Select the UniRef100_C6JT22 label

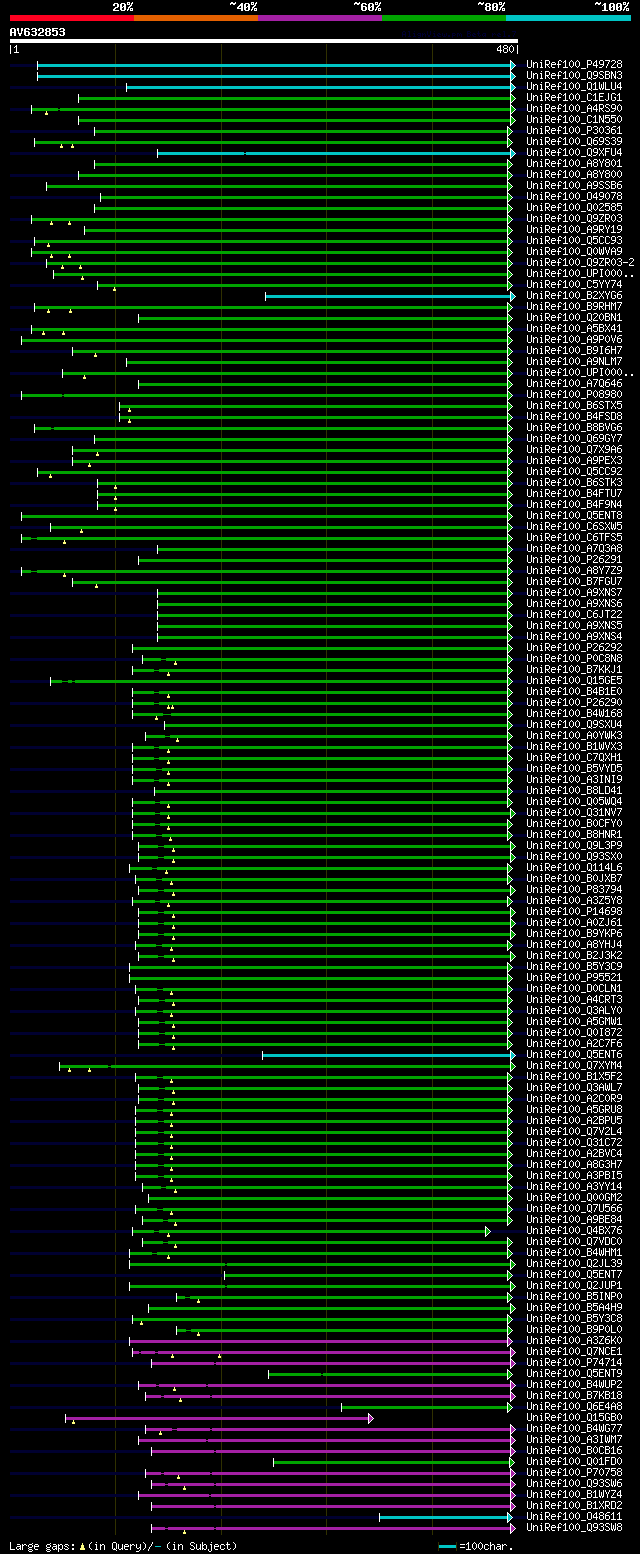(574, 615)
